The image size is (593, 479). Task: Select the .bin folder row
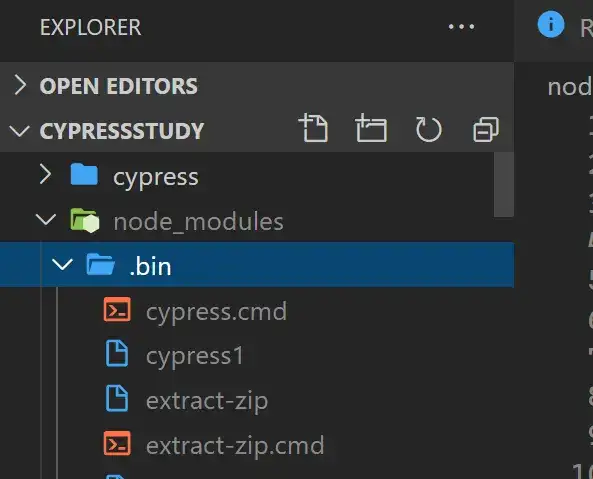[x=257, y=265]
